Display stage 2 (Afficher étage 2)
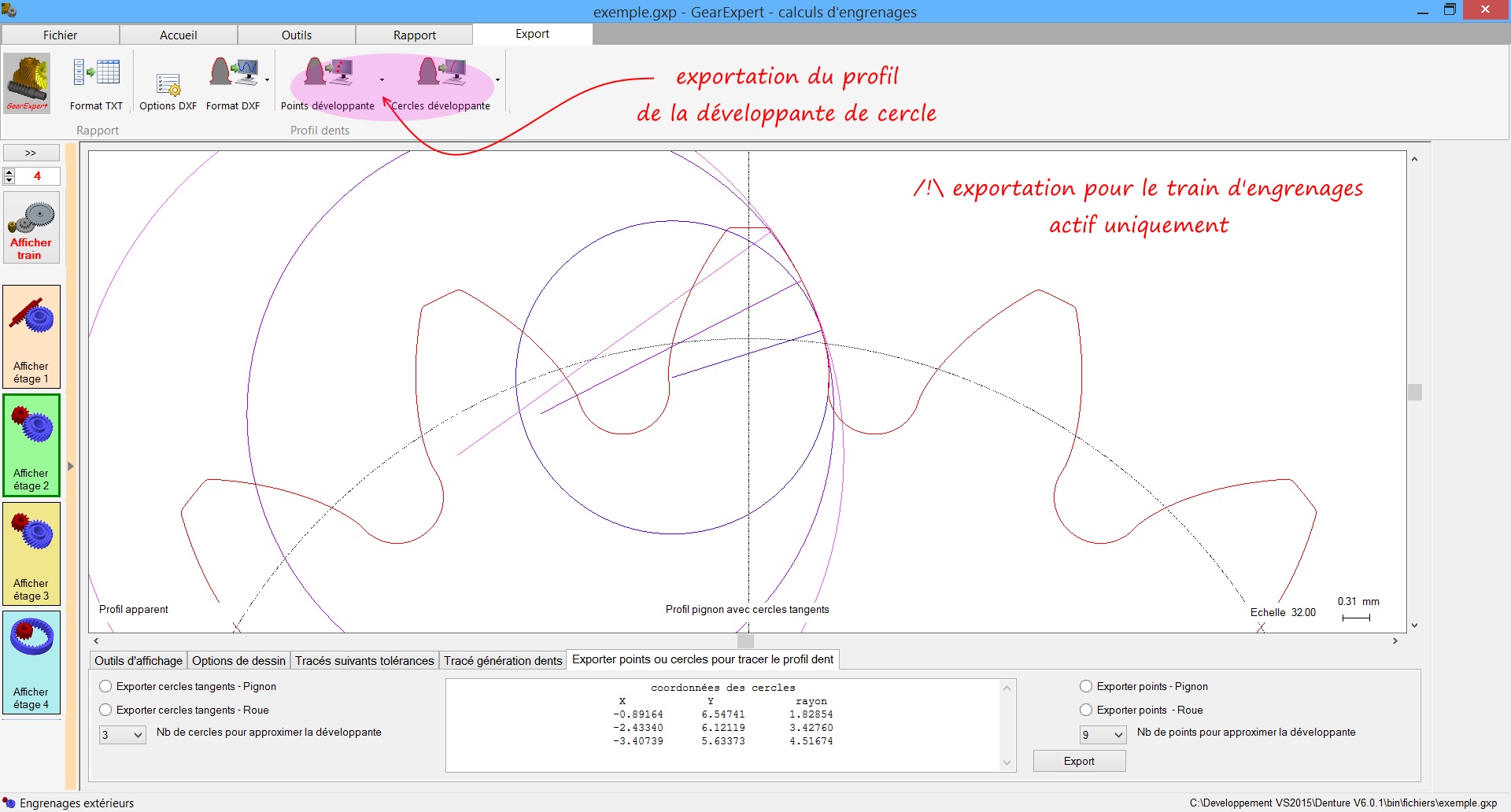This screenshot has width=1511, height=812. (x=31, y=445)
